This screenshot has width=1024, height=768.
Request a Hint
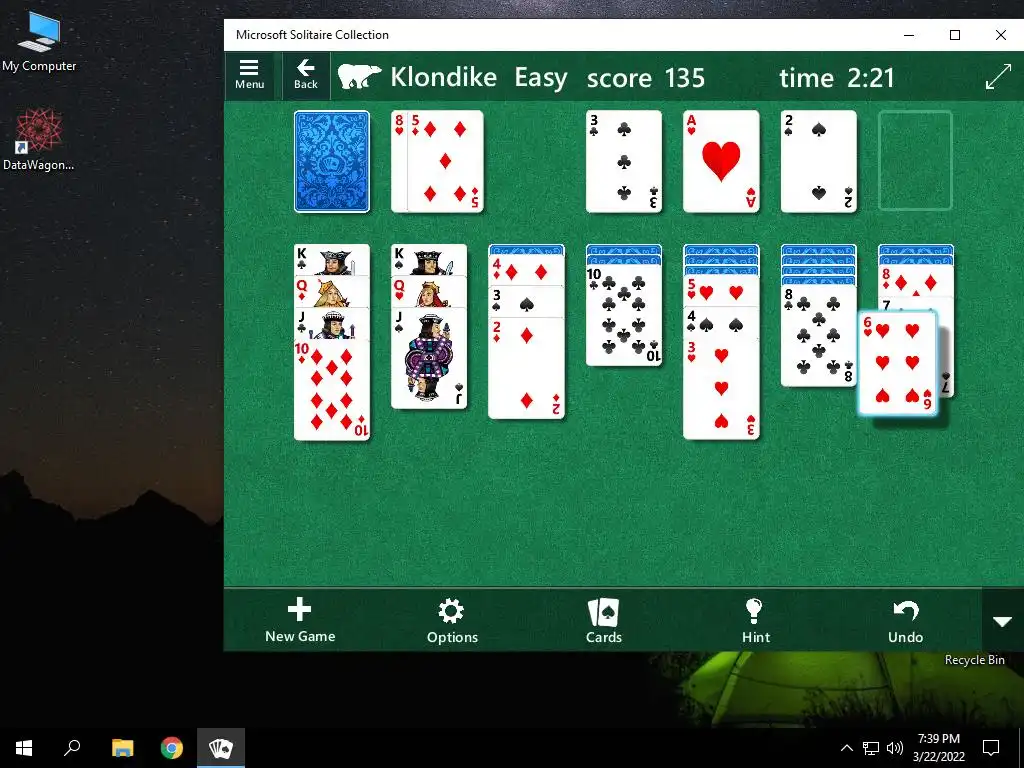pos(756,621)
